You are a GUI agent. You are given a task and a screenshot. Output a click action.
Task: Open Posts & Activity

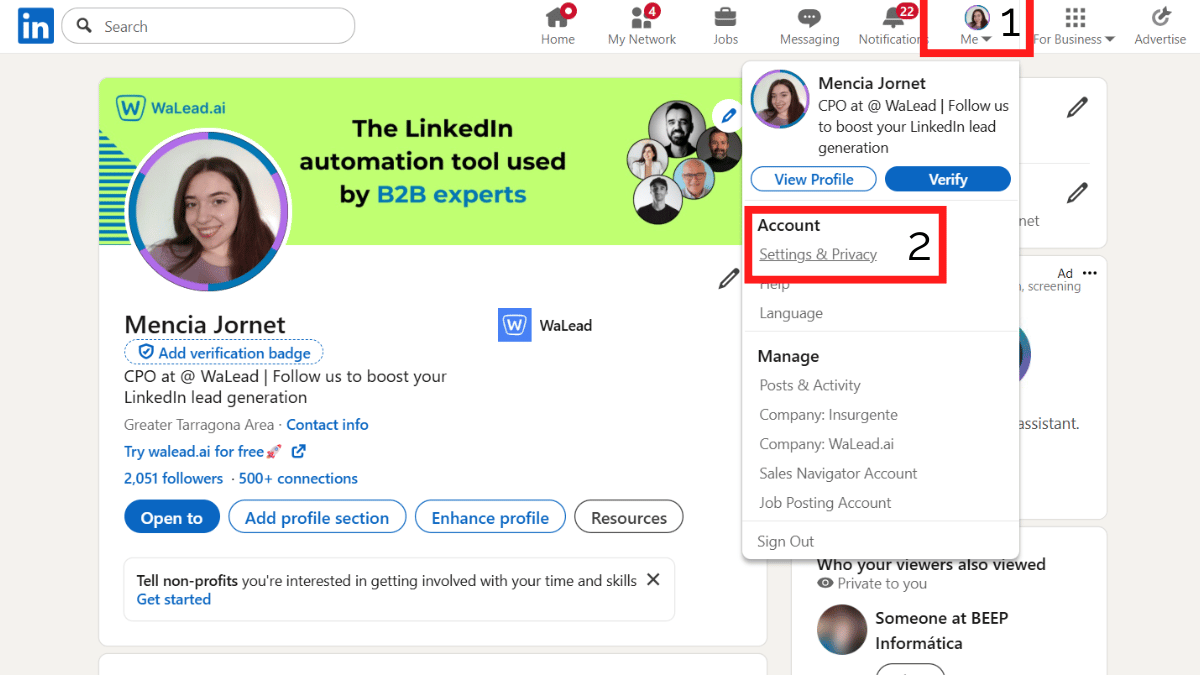pos(810,385)
